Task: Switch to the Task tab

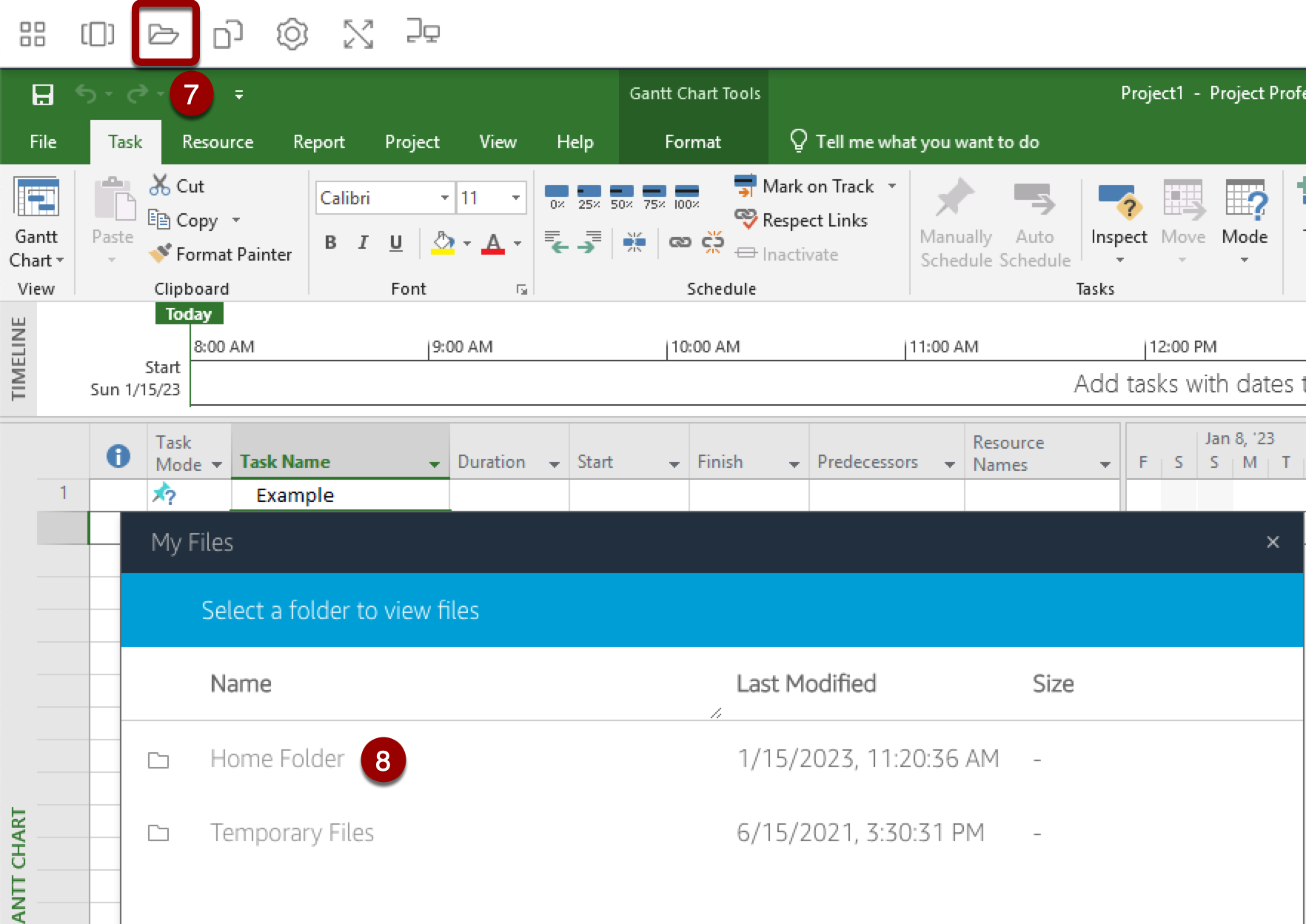Action: point(125,142)
